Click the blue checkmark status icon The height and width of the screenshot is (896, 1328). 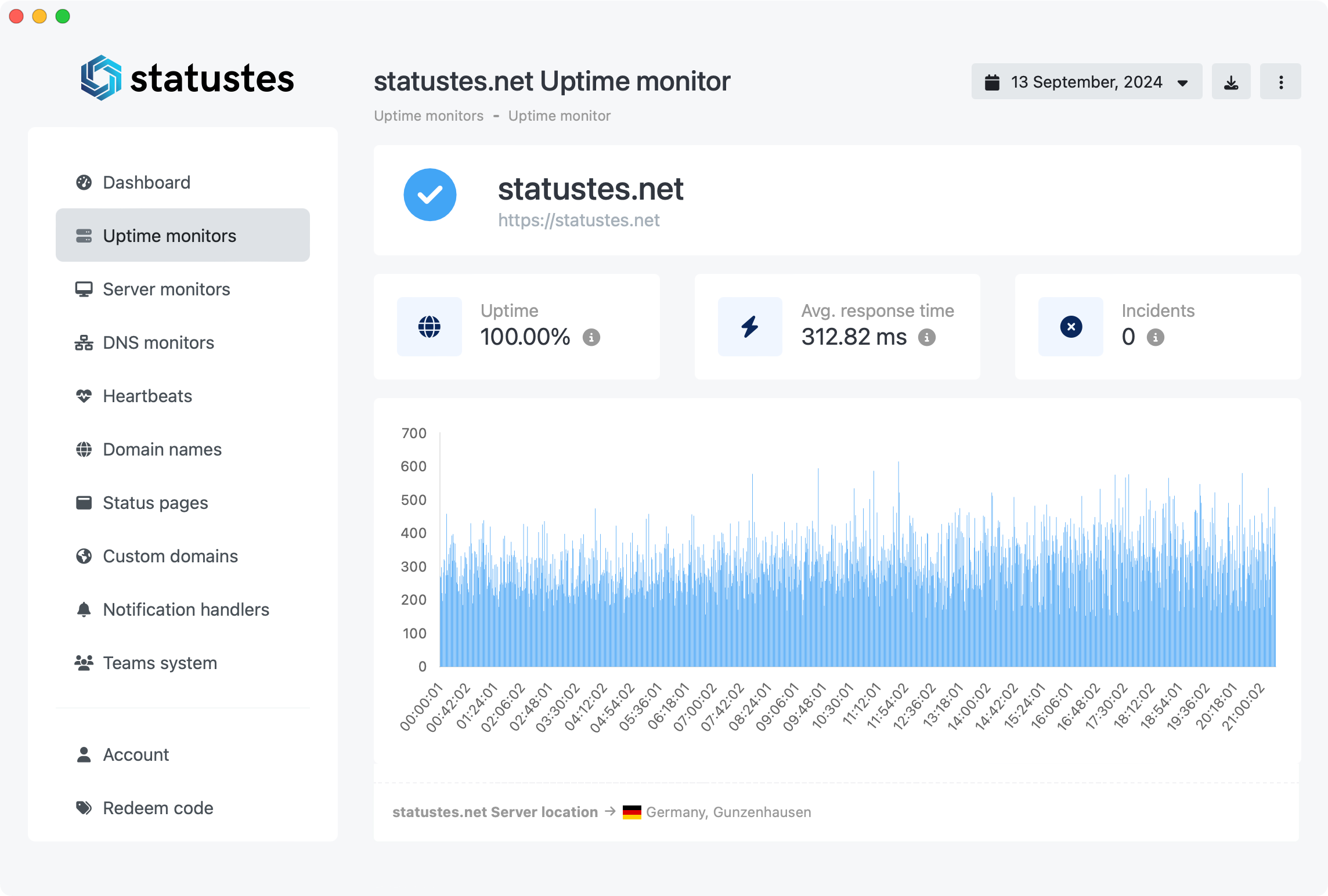coord(430,195)
